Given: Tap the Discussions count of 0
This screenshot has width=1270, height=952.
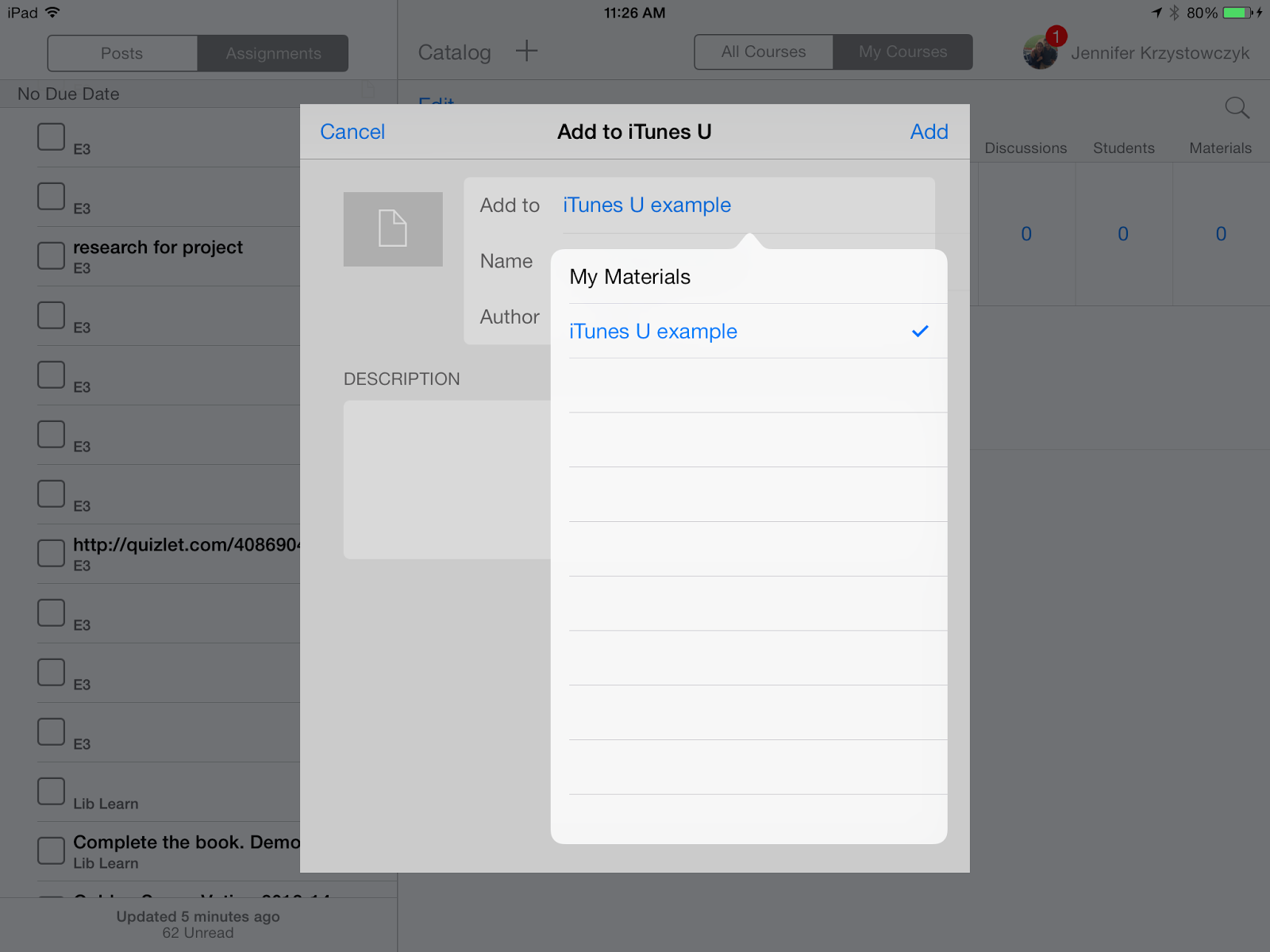Looking at the screenshot, I should [x=1026, y=234].
